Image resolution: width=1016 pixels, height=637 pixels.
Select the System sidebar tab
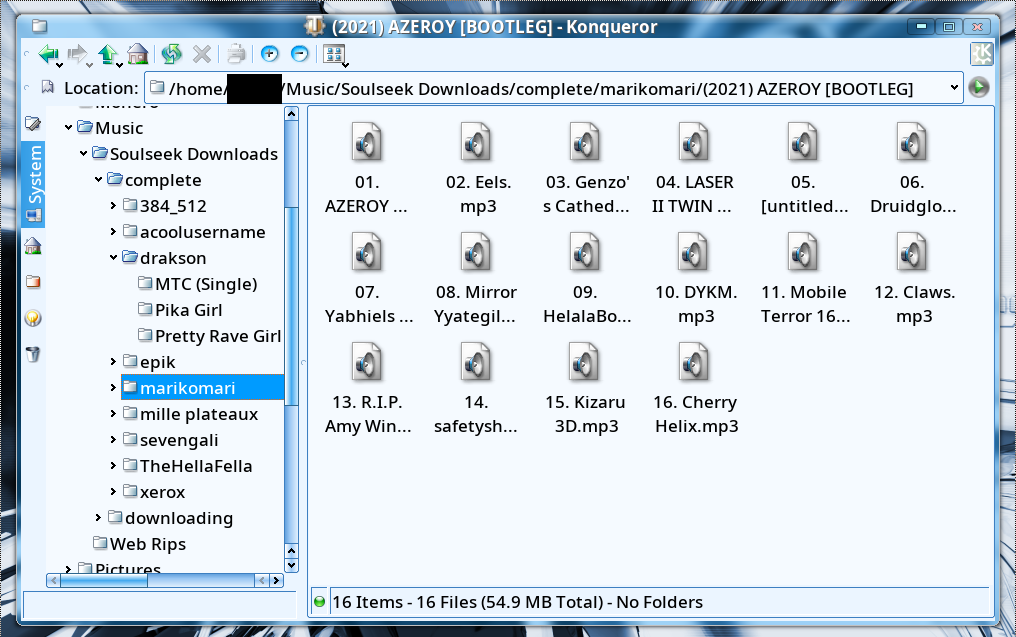(x=34, y=184)
